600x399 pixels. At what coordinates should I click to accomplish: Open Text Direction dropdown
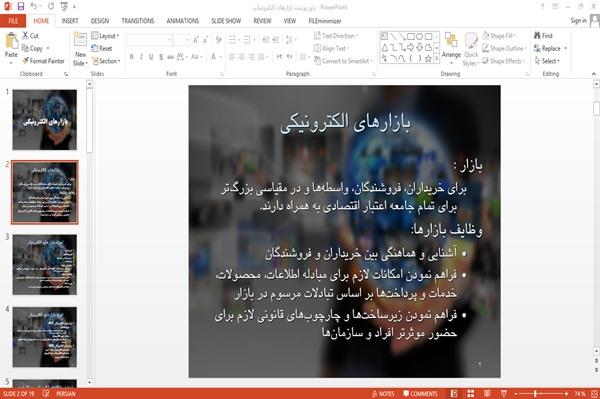(x=336, y=36)
